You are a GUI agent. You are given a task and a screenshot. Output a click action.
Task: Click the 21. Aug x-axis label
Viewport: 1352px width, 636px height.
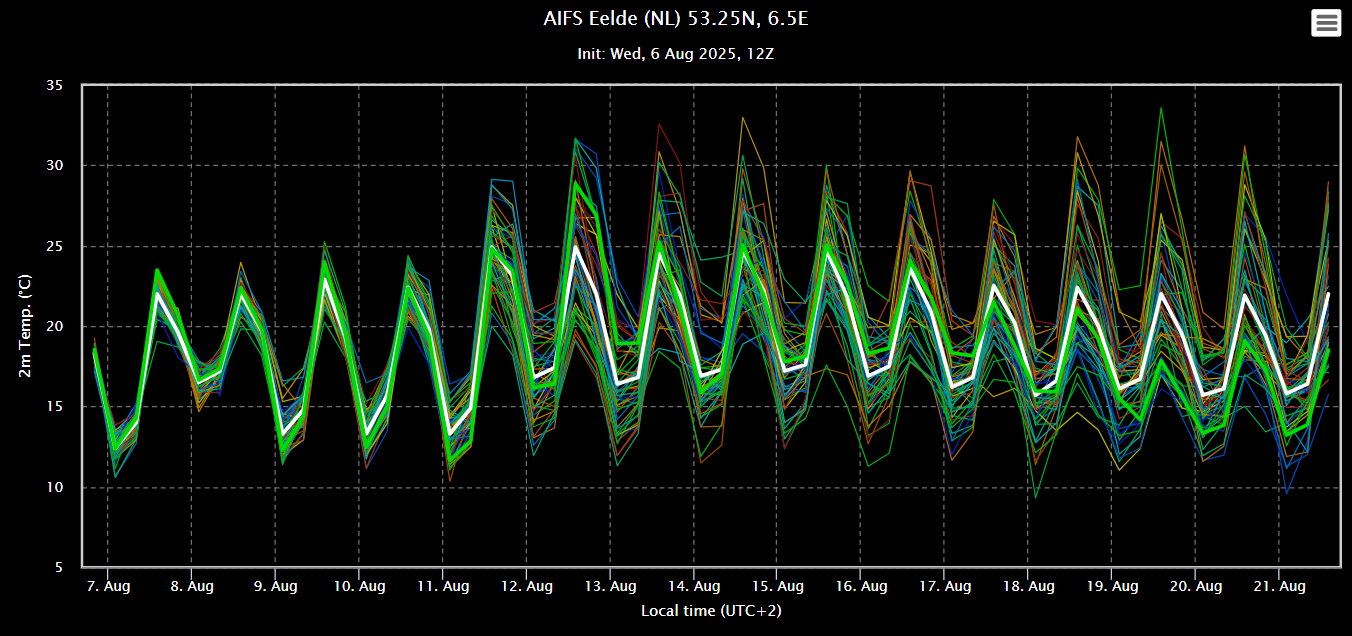click(x=1279, y=586)
